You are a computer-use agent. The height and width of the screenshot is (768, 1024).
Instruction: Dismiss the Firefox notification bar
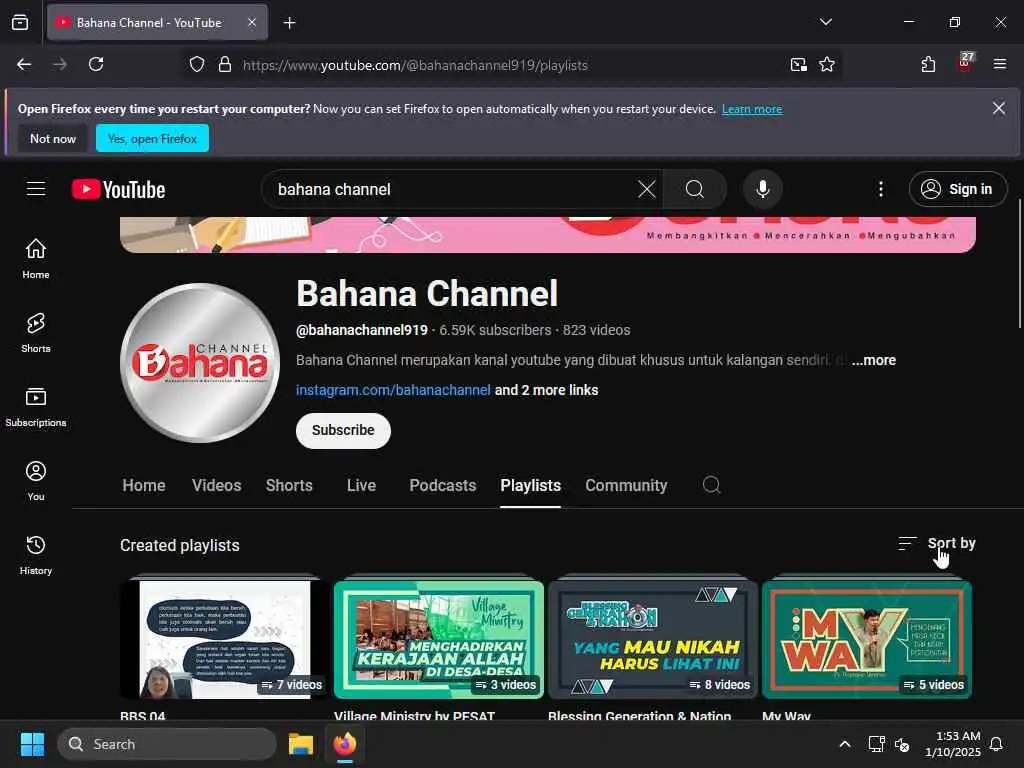(999, 108)
